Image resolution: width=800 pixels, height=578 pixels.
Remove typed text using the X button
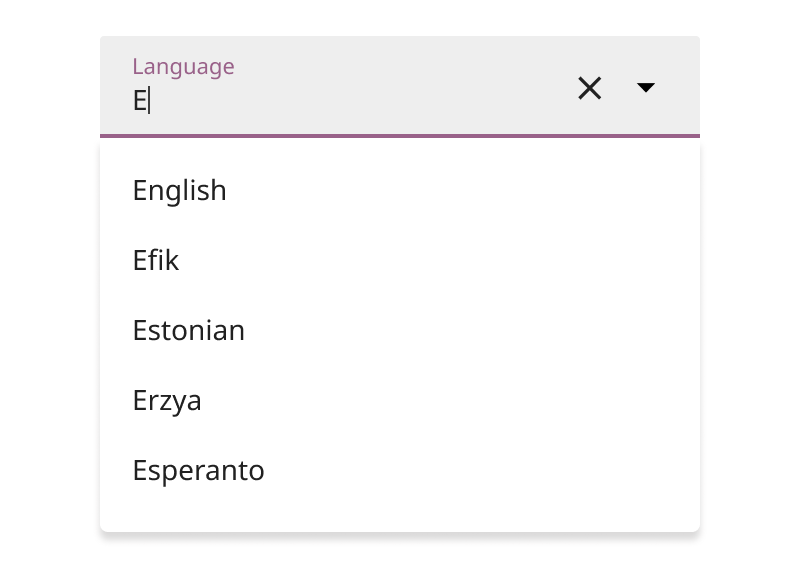click(x=590, y=89)
